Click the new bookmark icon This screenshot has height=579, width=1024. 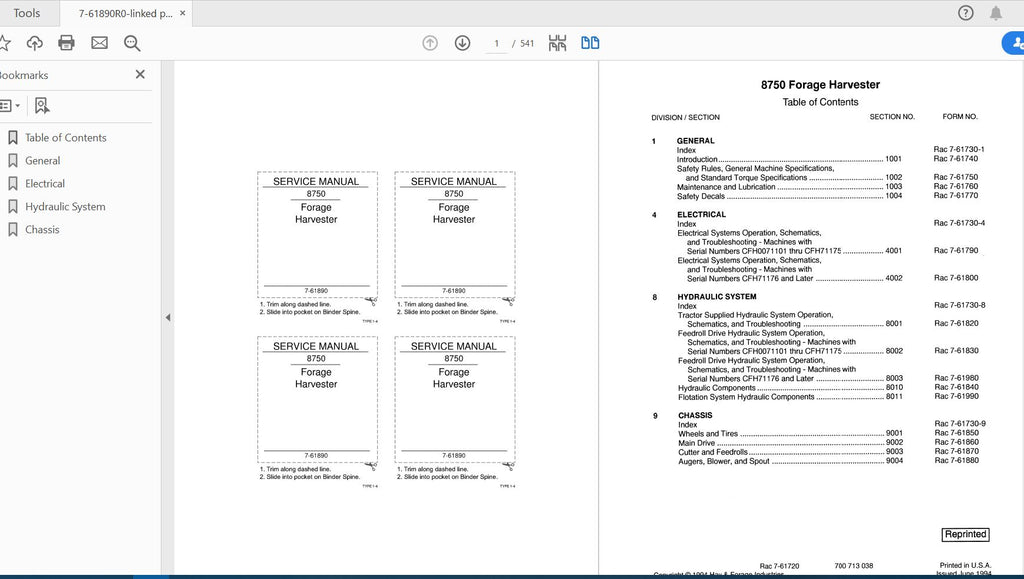(42, 105)
